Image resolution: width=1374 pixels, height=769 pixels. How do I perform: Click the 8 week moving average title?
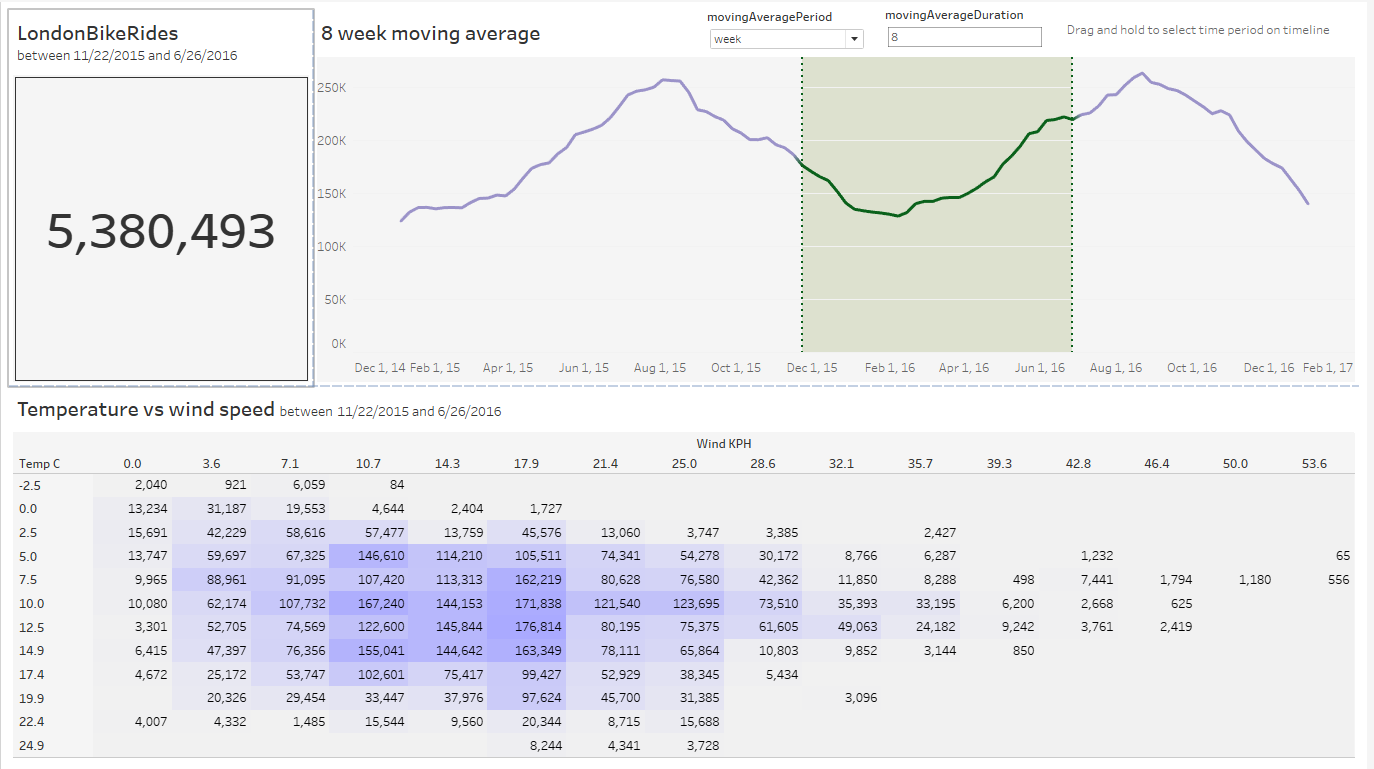point(431,34)
